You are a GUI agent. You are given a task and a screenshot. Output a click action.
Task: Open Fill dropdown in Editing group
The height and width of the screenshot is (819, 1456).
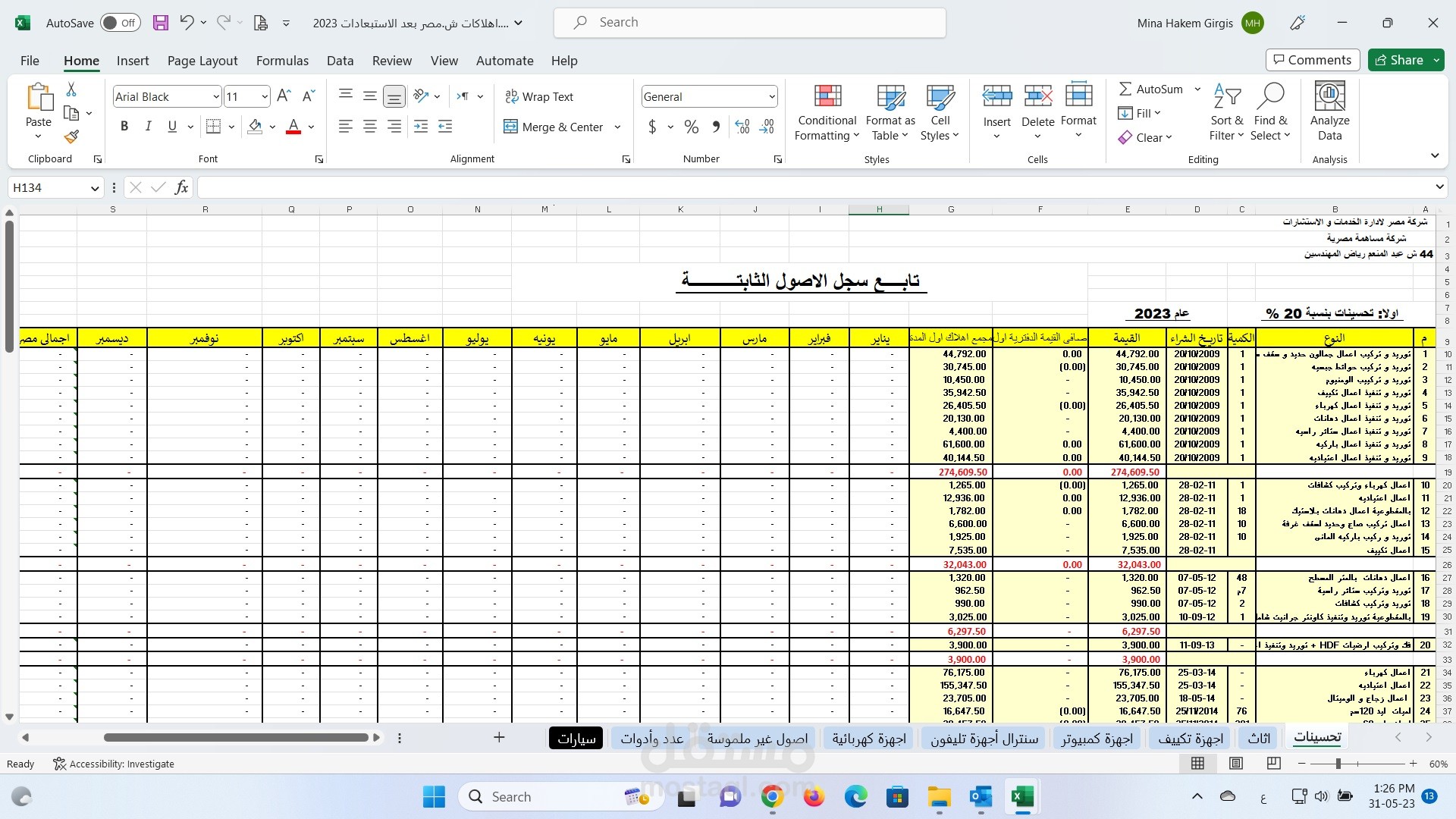point(1139,113)
